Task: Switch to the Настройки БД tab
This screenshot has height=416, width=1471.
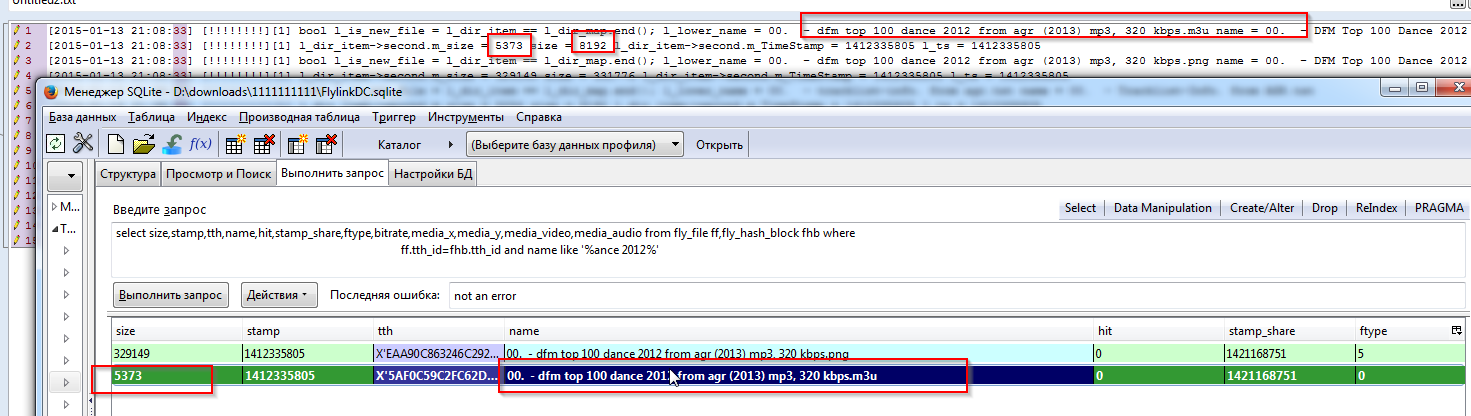Action: [433, 174]
